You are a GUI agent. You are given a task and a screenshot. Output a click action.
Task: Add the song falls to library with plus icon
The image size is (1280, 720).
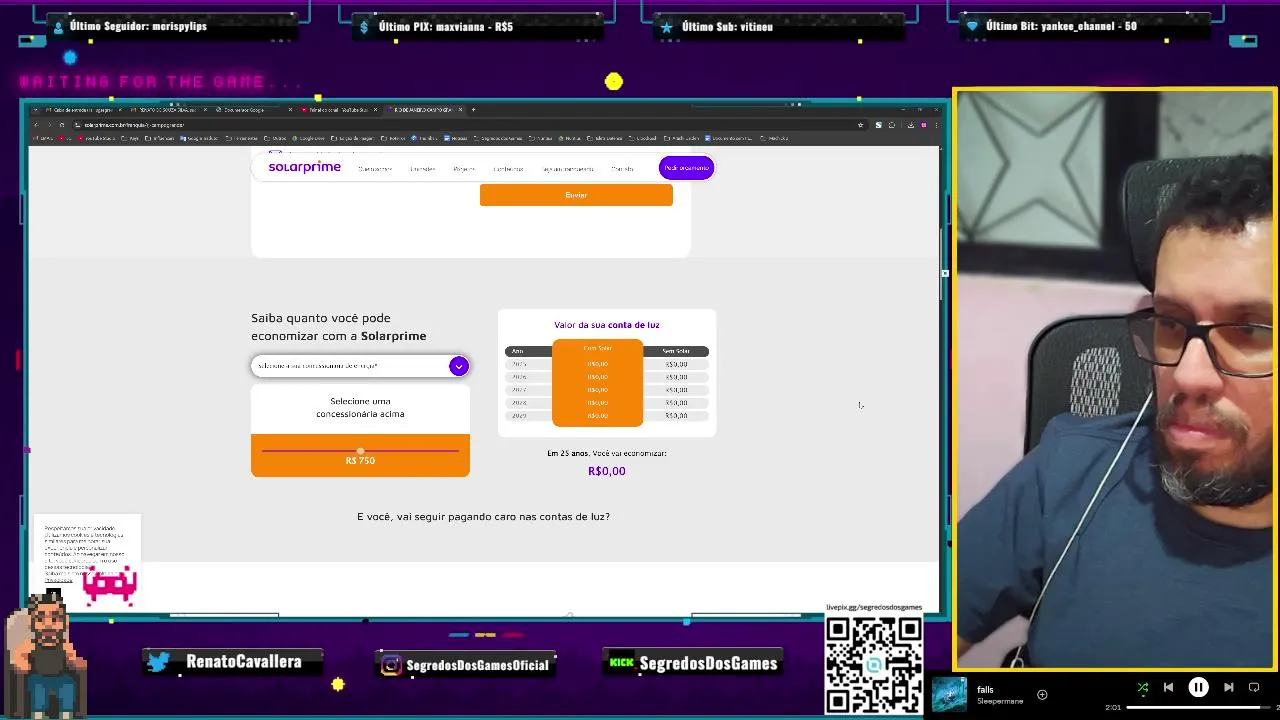(1042, 694)
